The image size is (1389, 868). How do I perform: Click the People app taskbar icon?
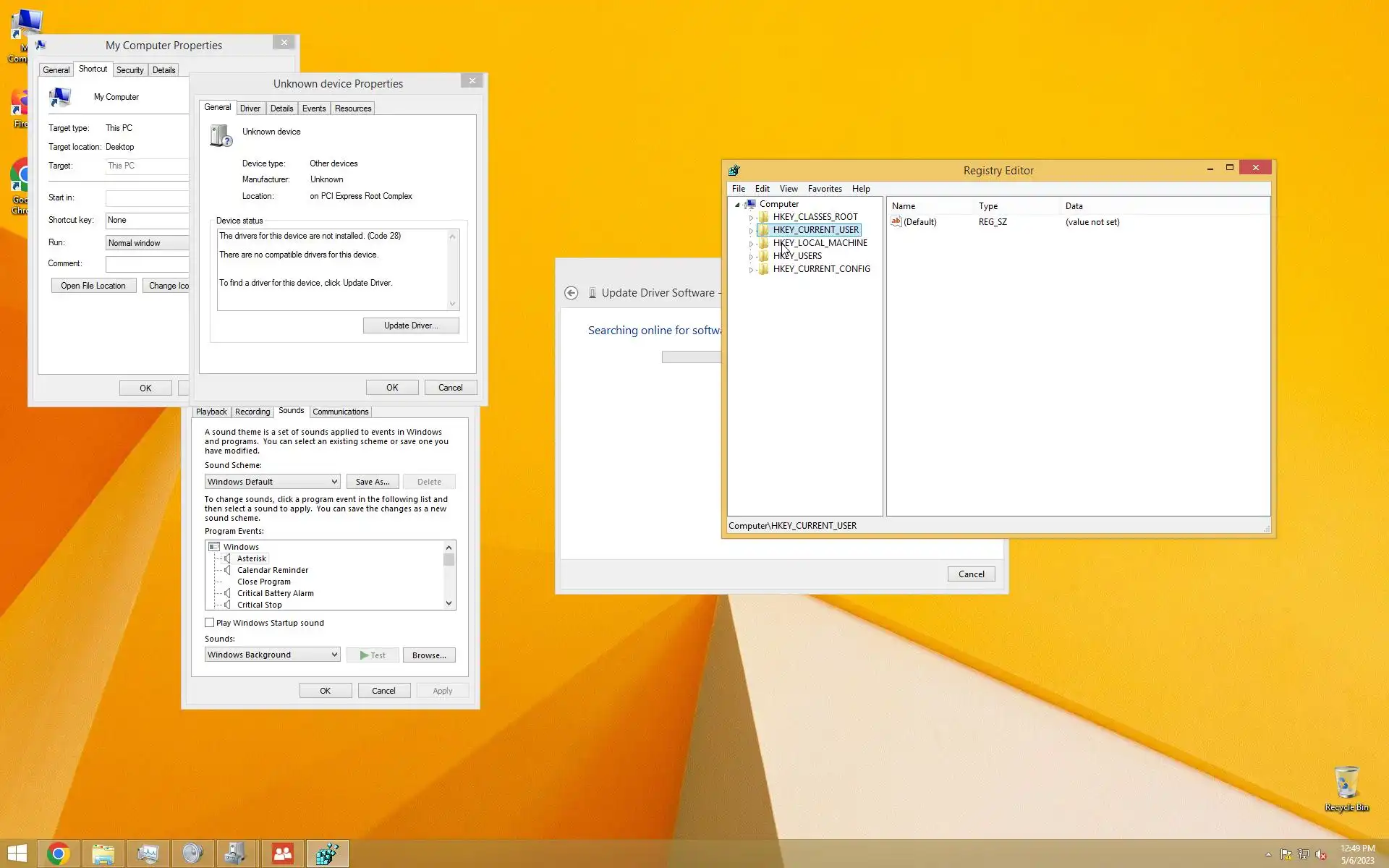pyautogui.click(x=282, y=854)
